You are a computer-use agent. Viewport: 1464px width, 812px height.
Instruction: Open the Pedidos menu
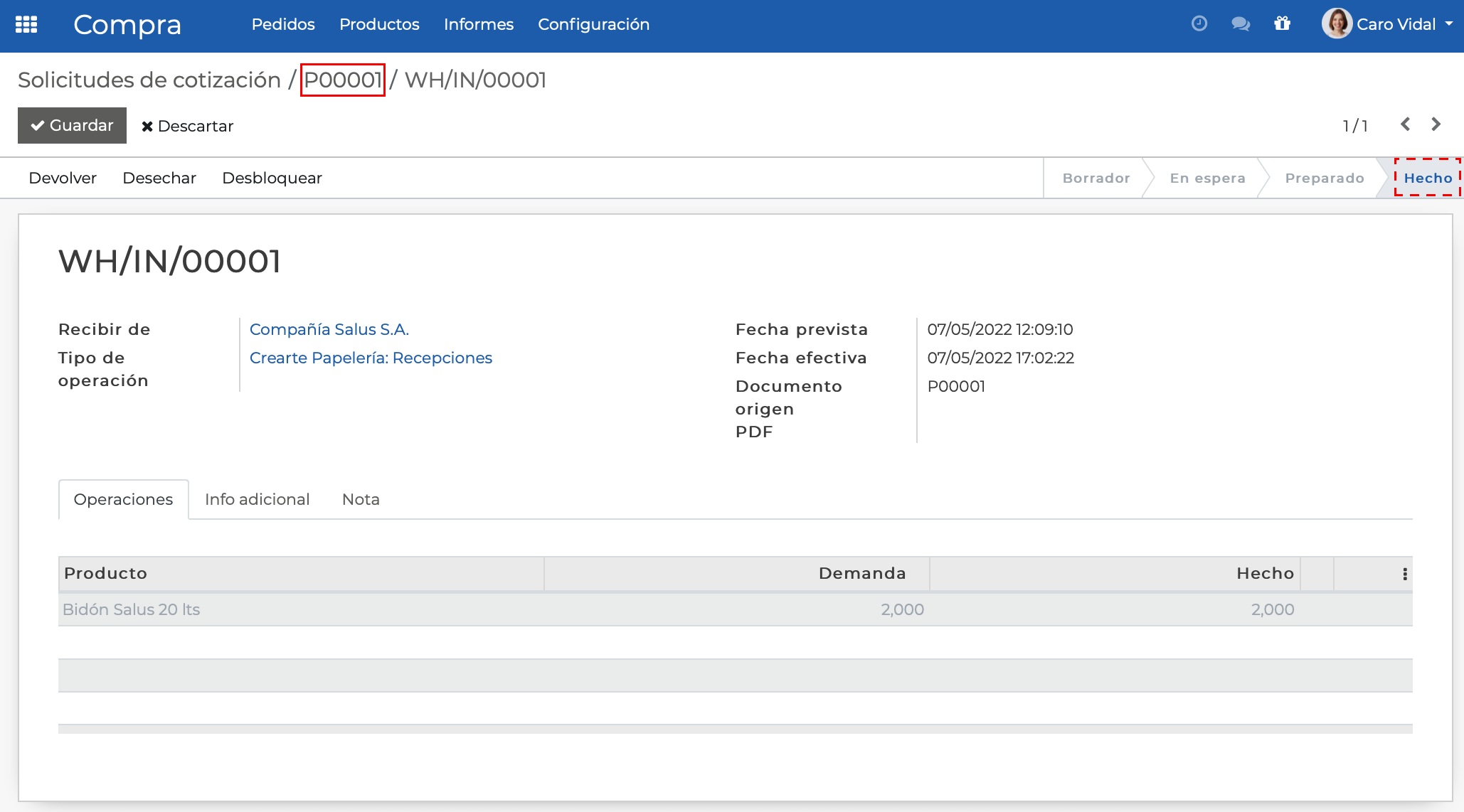click(x=283, y=24)
